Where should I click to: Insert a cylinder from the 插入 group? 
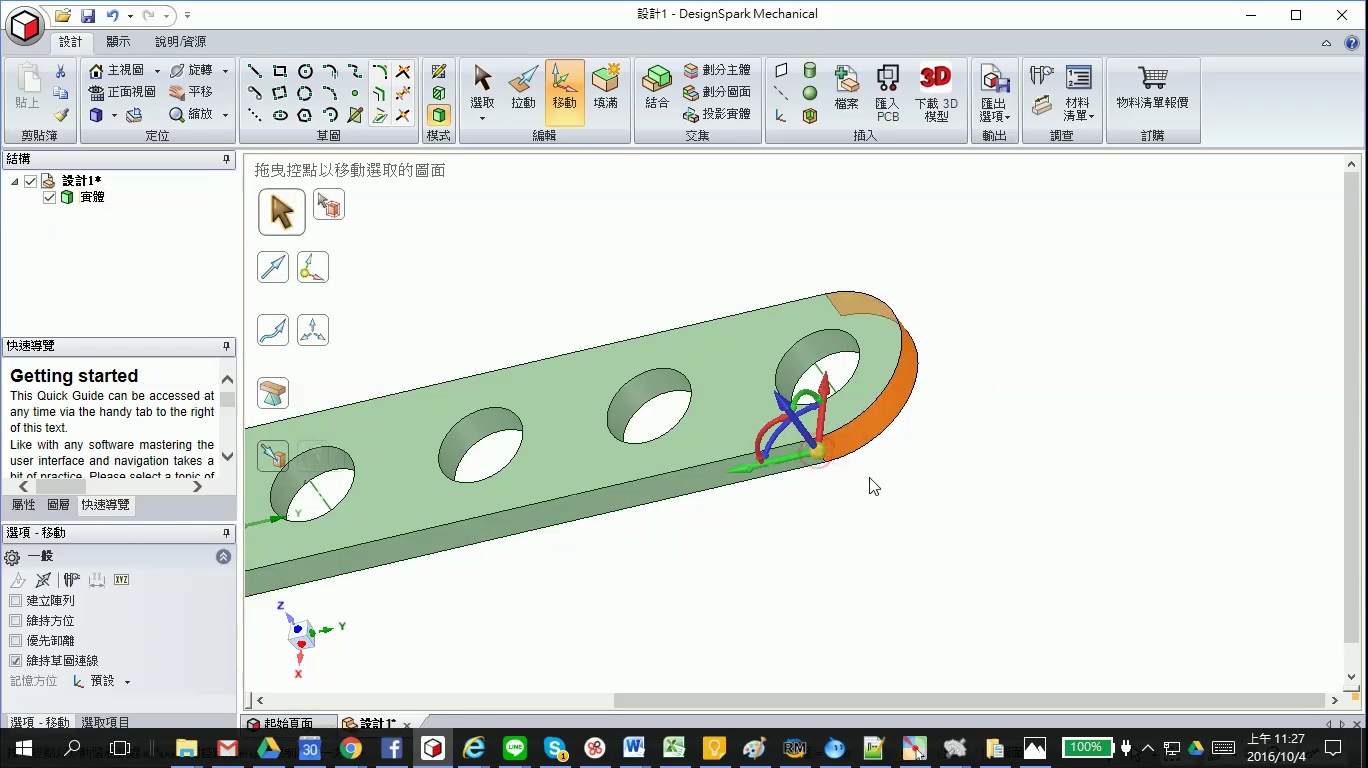tap(810, 71)
